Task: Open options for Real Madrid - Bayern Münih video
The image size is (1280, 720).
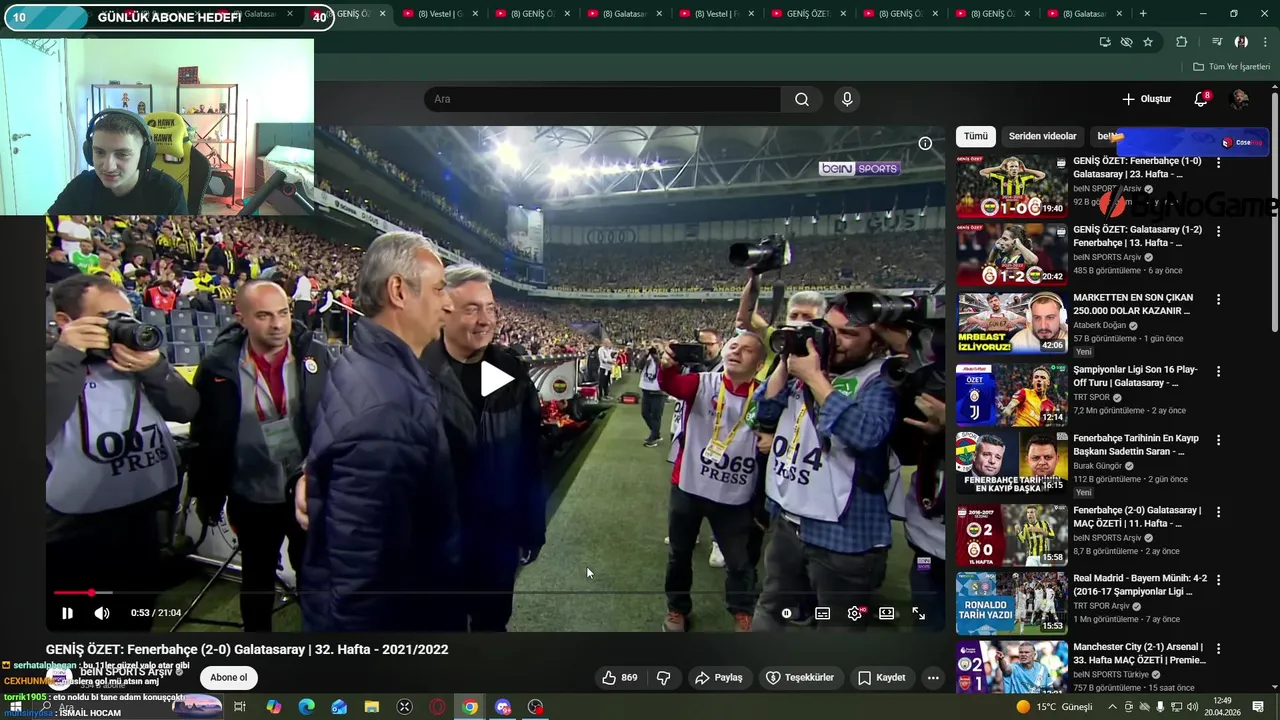Action: [1218, 579]
